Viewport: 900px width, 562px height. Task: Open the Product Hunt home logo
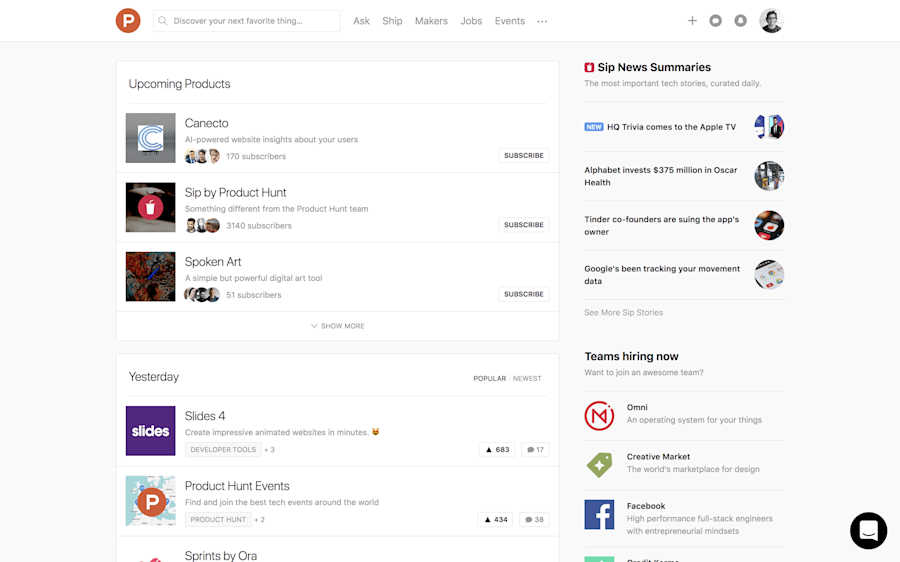point(128,21)
